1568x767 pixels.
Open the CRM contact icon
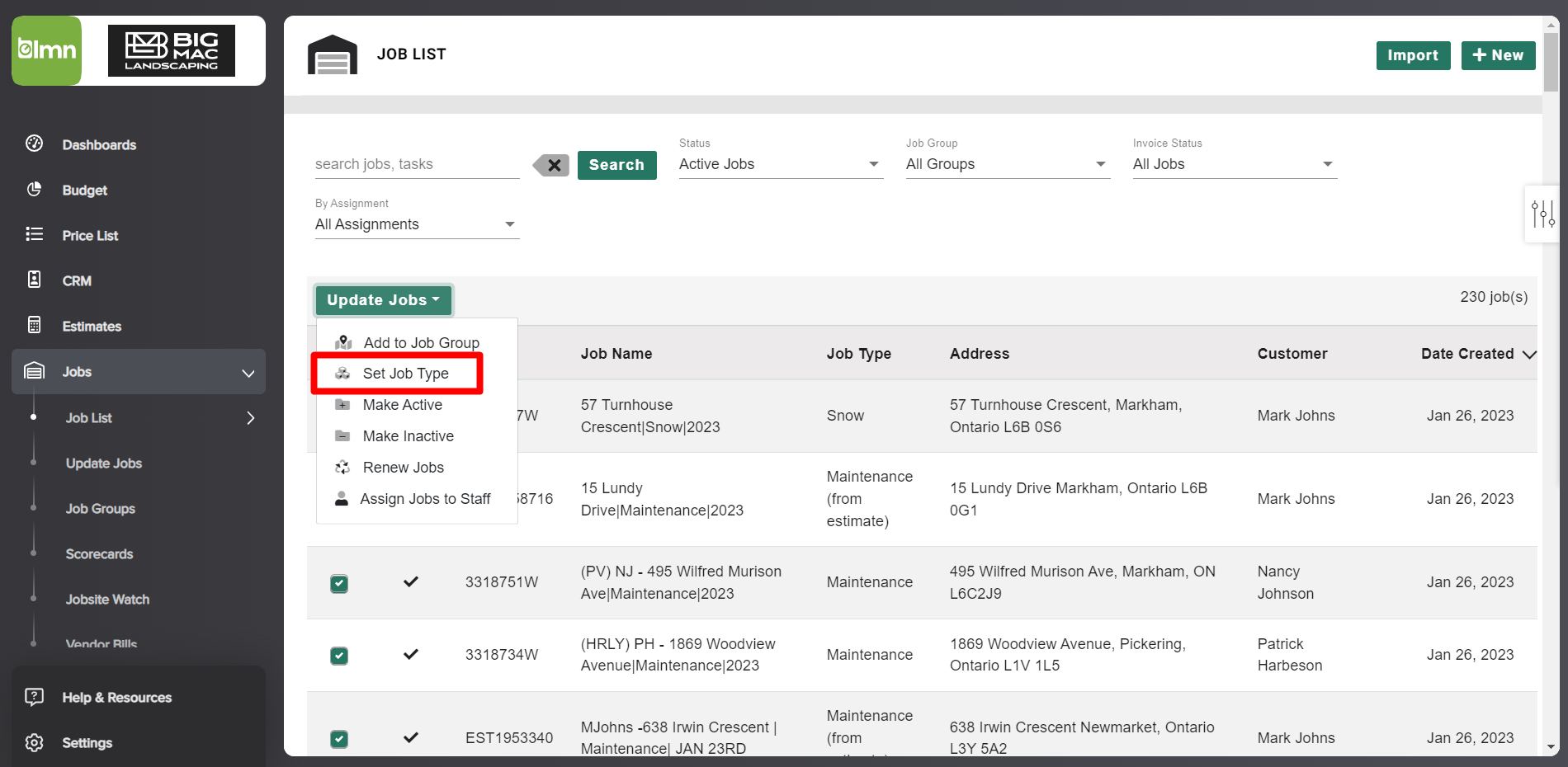[x=34, y=280]
